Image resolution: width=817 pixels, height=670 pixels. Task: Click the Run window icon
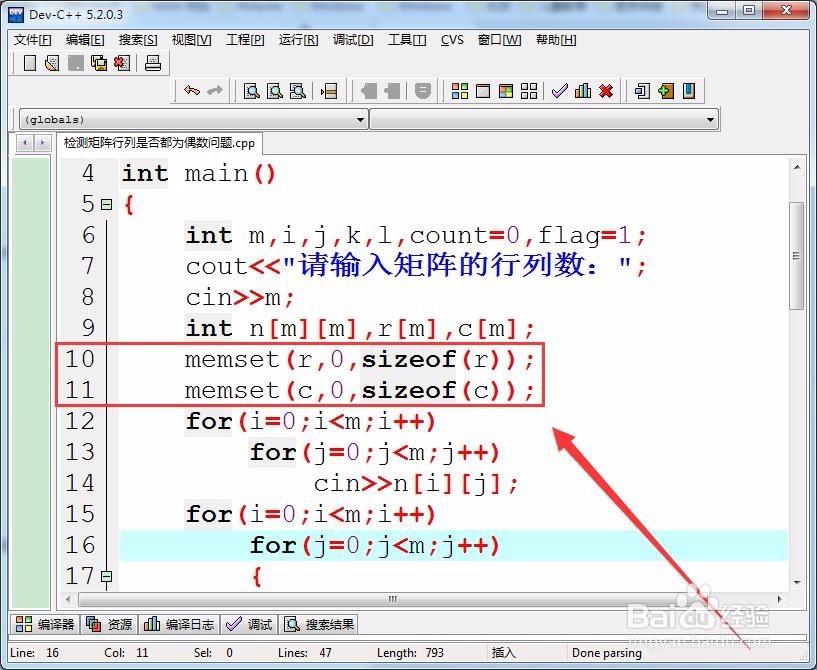point(483,91)
